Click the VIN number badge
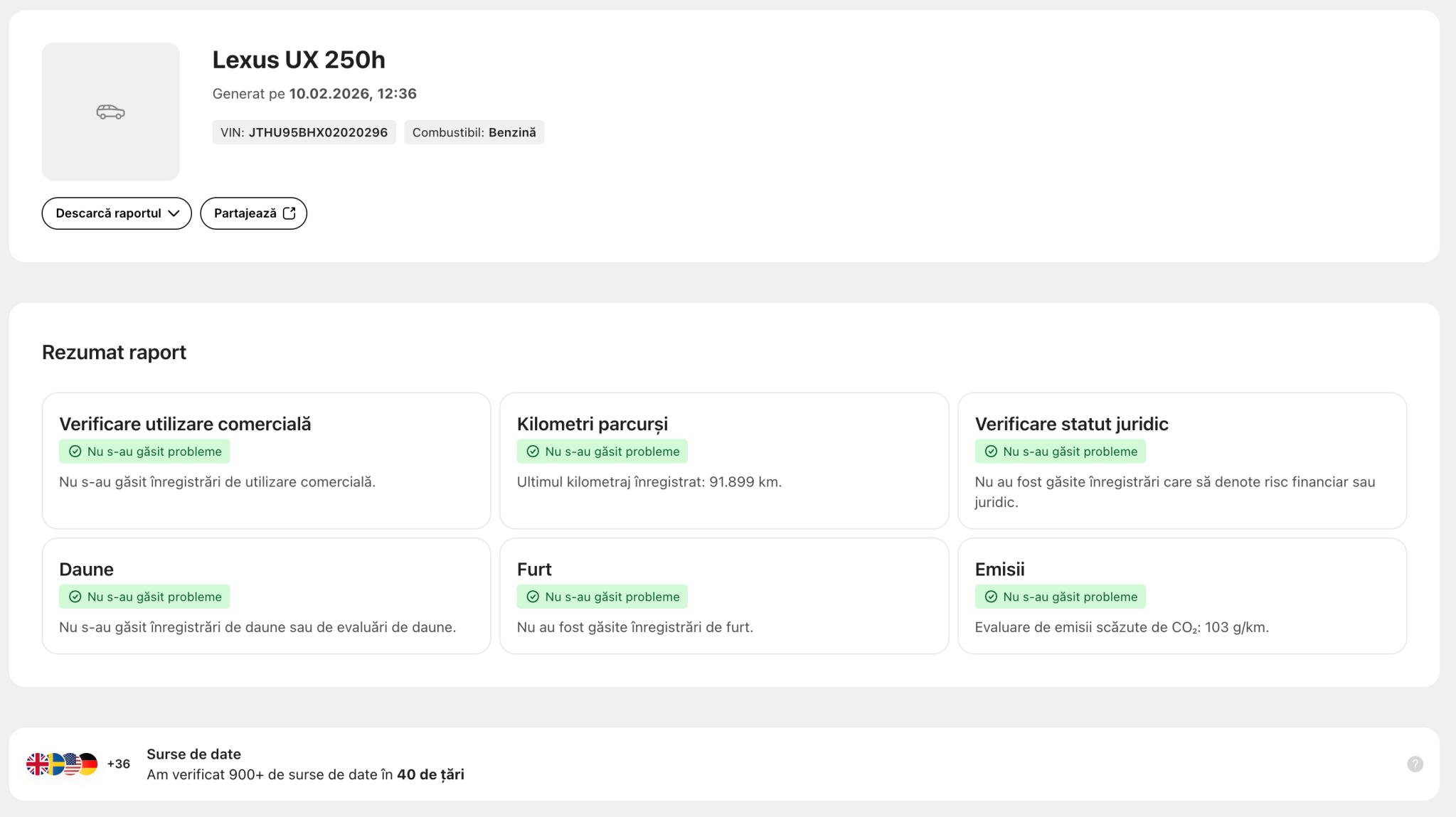The width and height of the screenshot is (1456, 817). 304,132
